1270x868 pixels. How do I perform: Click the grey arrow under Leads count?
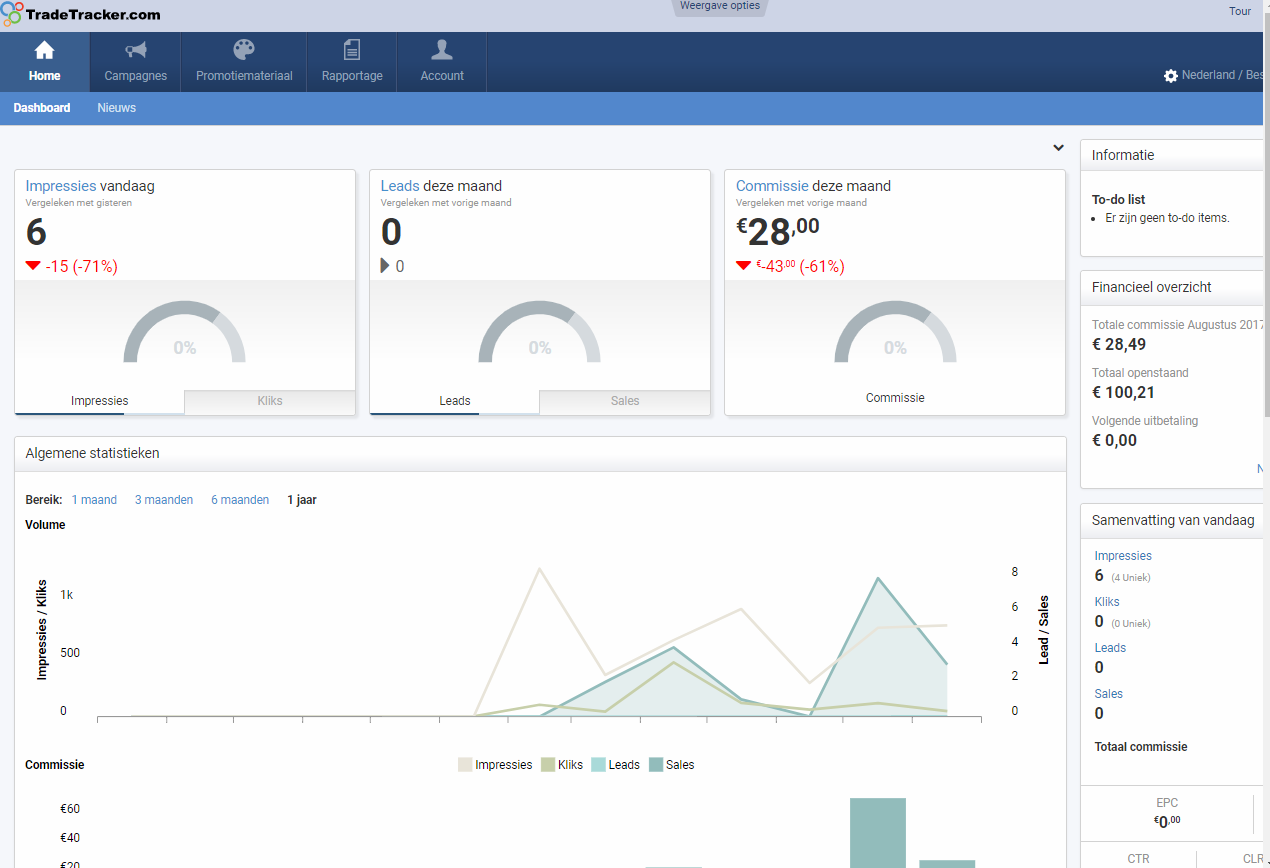tap(385, 266)
